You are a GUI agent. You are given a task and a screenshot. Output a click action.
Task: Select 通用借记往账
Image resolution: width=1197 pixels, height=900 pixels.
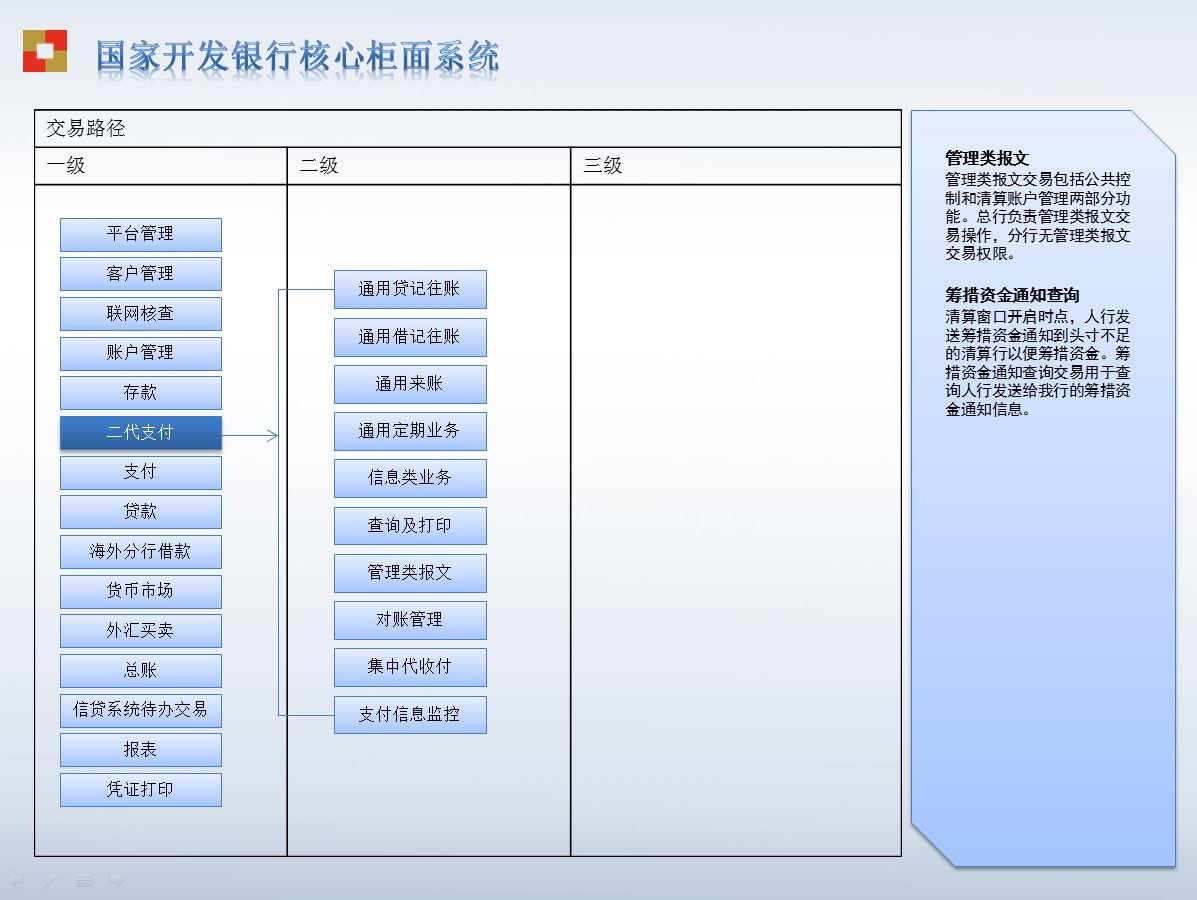coord(410,337)
